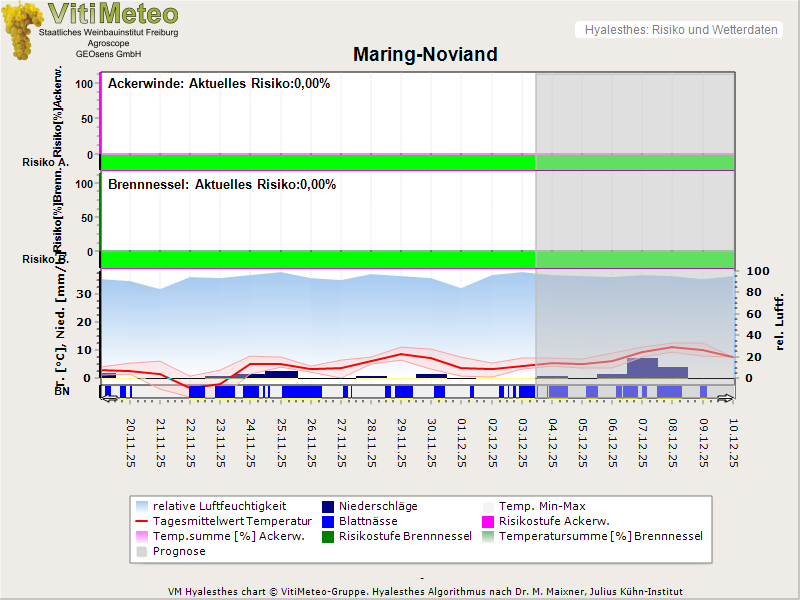Viewport: 800px width, 600px height.
Task: Click the Tagesmittelwert Temperatur red line marker
Action: [x=141, y=521]
